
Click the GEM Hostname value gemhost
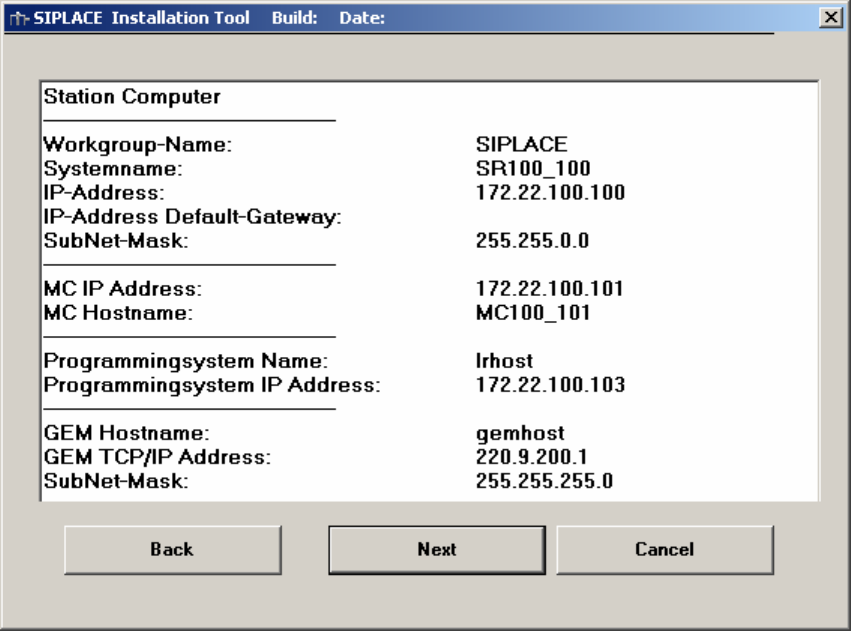pyautogui.click(x=520, y=433)
